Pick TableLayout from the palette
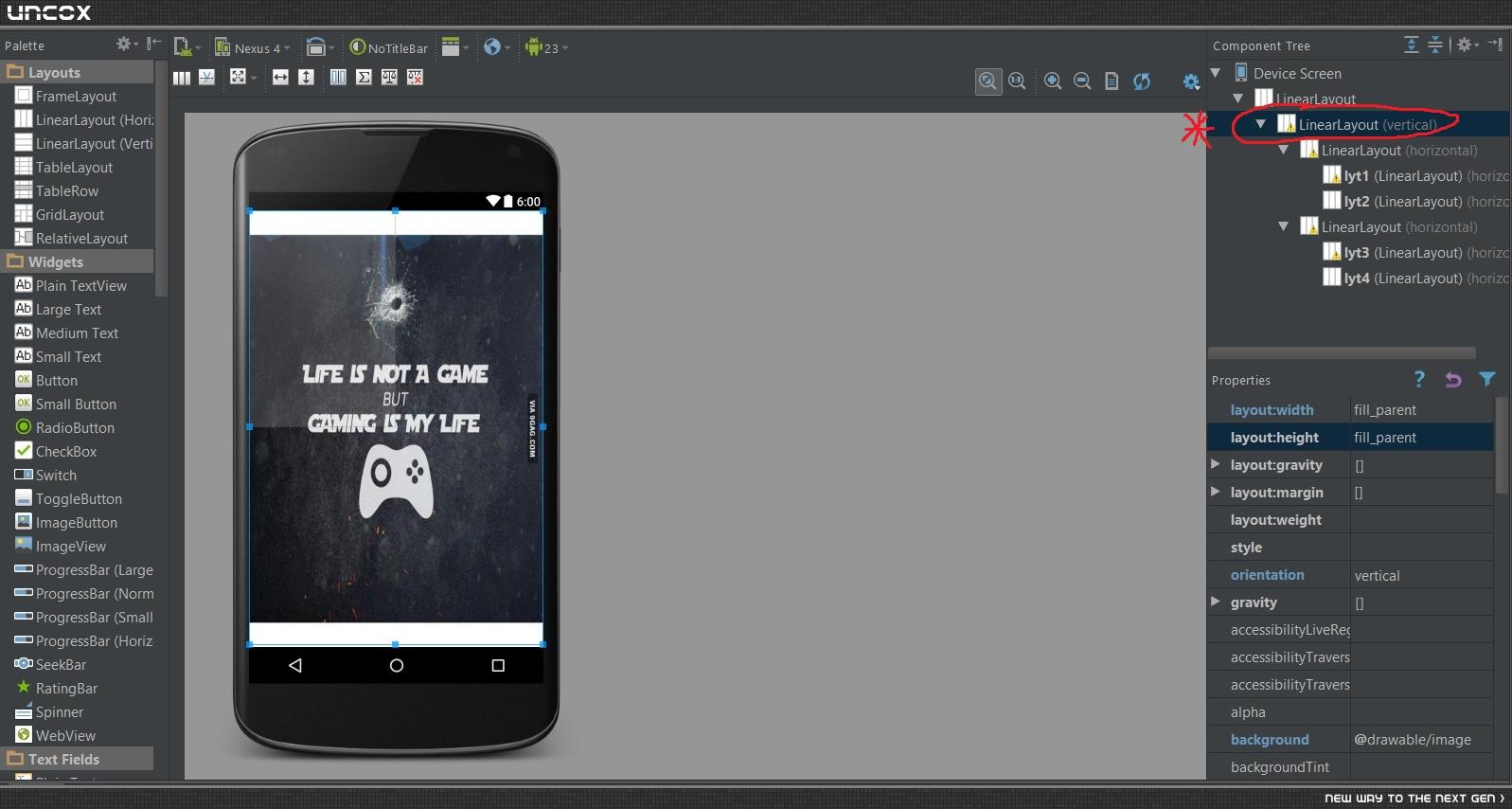Viewport: 1512px width, 809px height. point(63,167)
